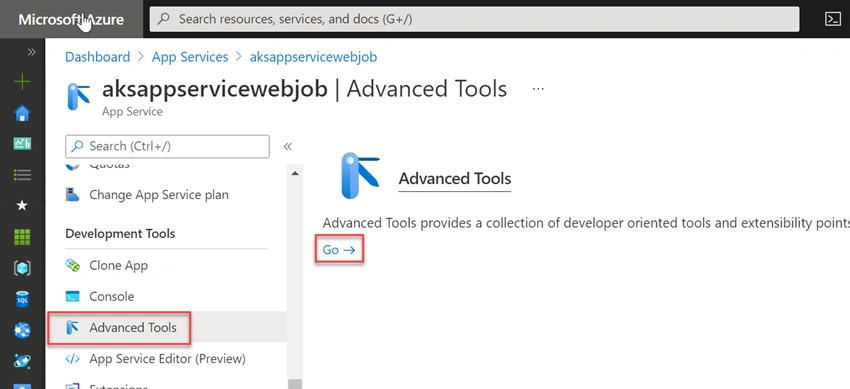
Task: Click the 'App Service' subtitle under the title
Action: [x=132, y=112]
